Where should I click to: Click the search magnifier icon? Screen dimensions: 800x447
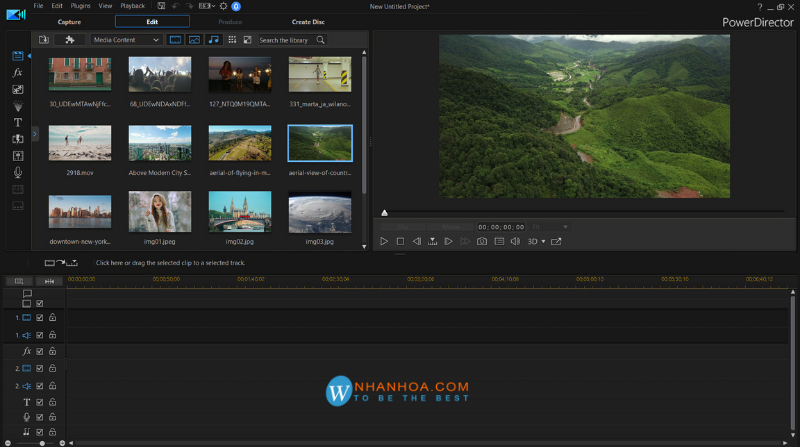[320, 40]
